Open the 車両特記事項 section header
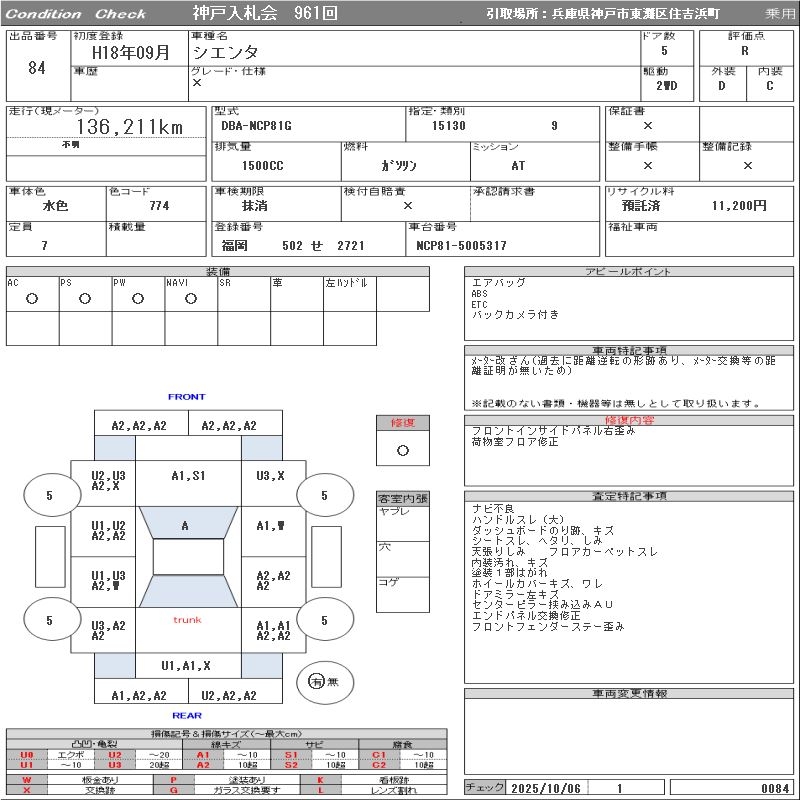The width and height of the screenshot is (800, 800). click(629, 351)
